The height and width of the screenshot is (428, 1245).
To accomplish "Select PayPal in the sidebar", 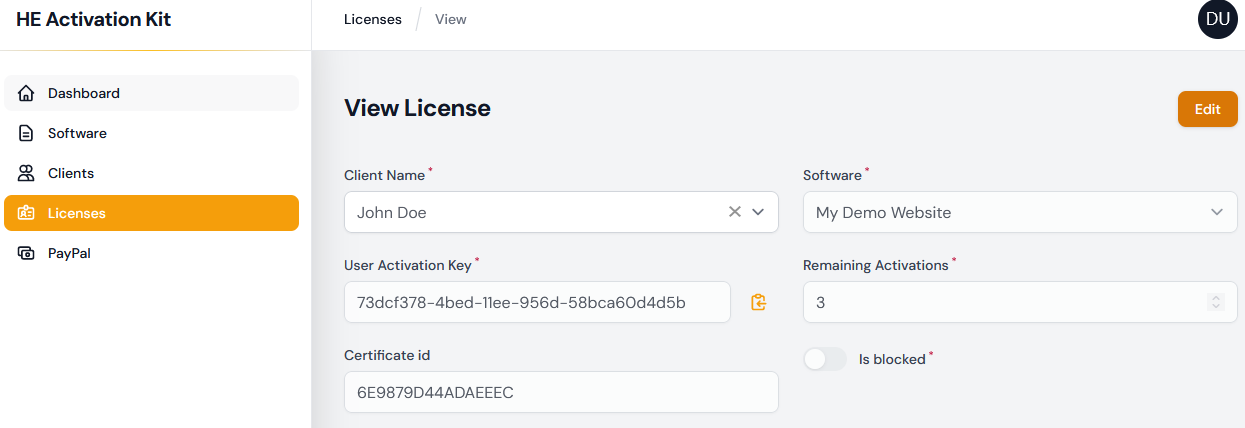I will pos(69,253).
